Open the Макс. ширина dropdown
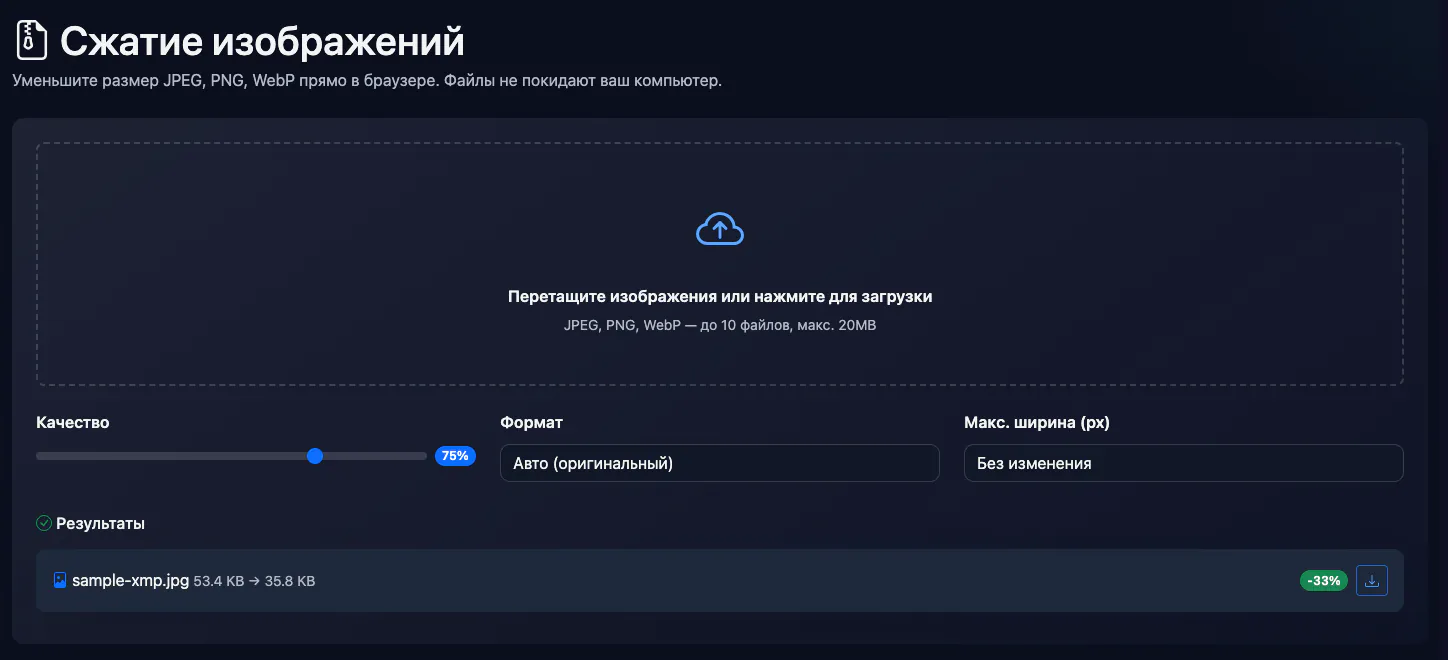The image size is (1448, 660). tap(1184, 463)
